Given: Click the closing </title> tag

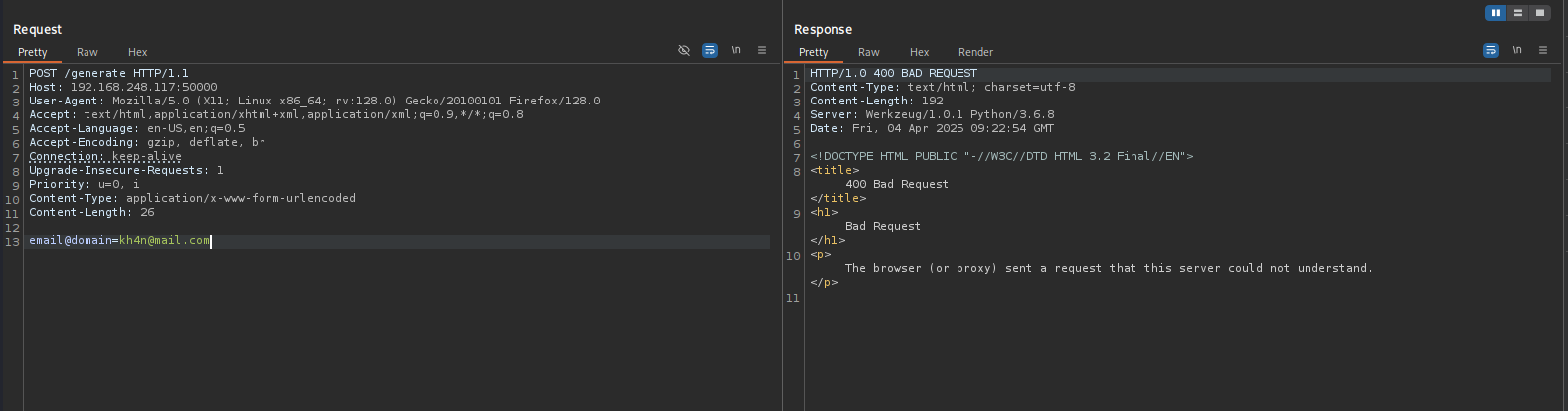Looking at the screenshot, I should coord(838,198).
